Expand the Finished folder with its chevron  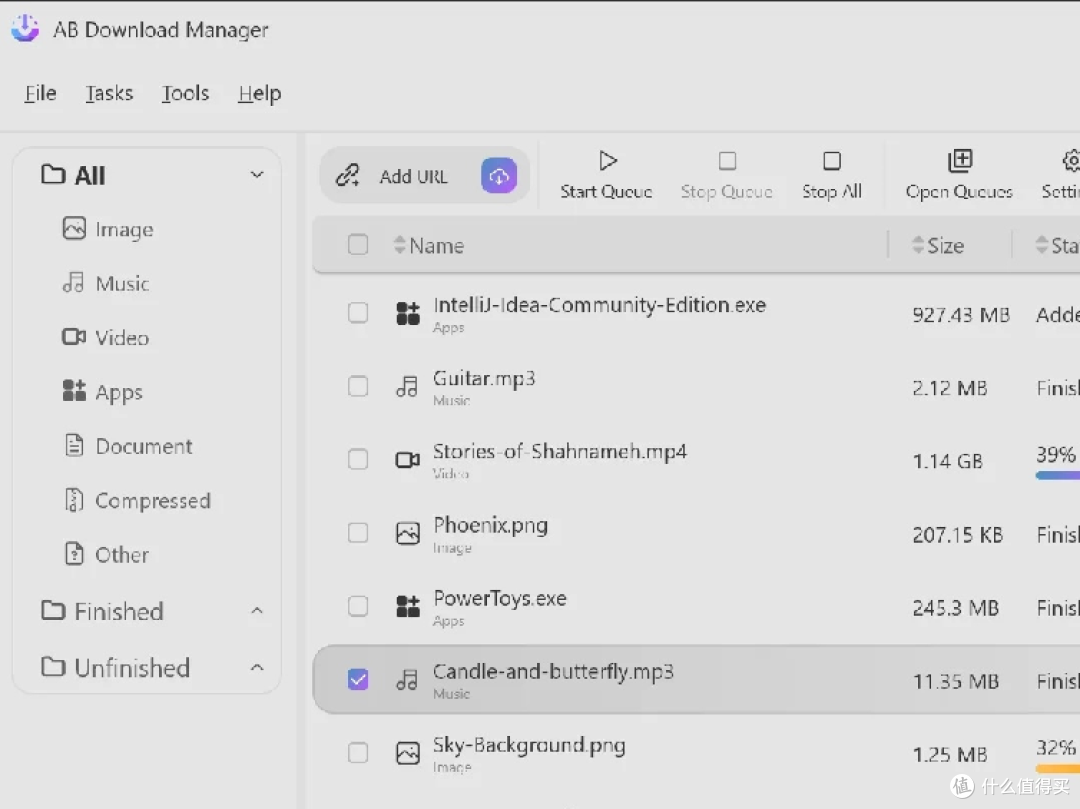click(x=257, y=611)
